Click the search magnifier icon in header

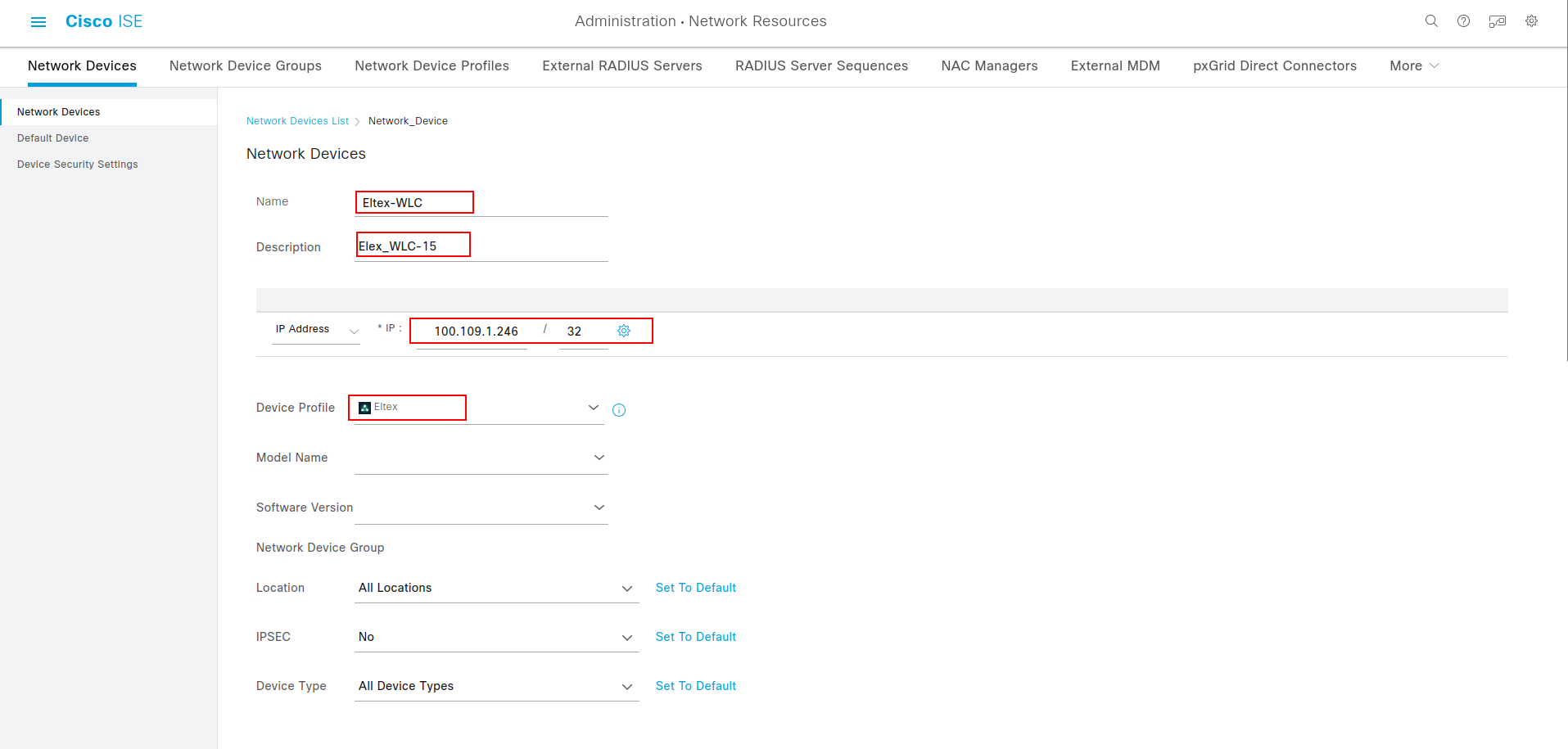pyautogui.click(x=1431, y=21)
